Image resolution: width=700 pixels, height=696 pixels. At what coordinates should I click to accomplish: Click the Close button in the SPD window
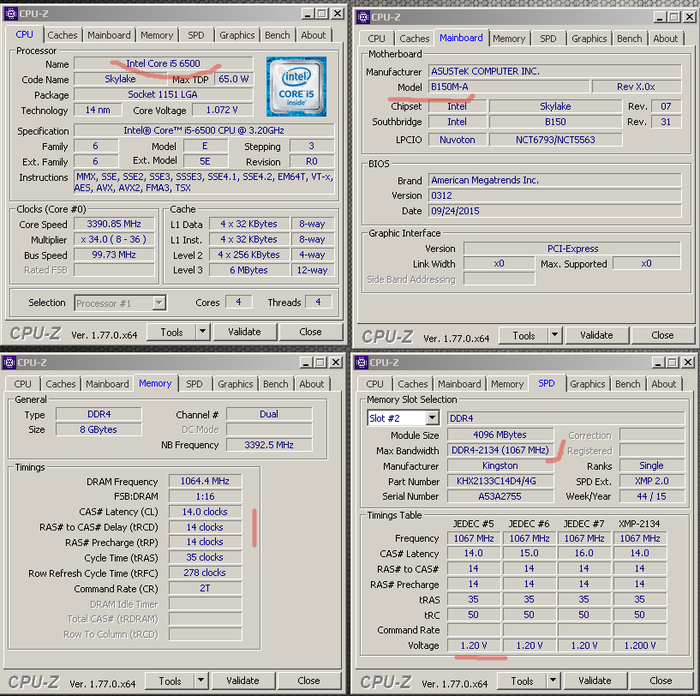tap(661, 681)
